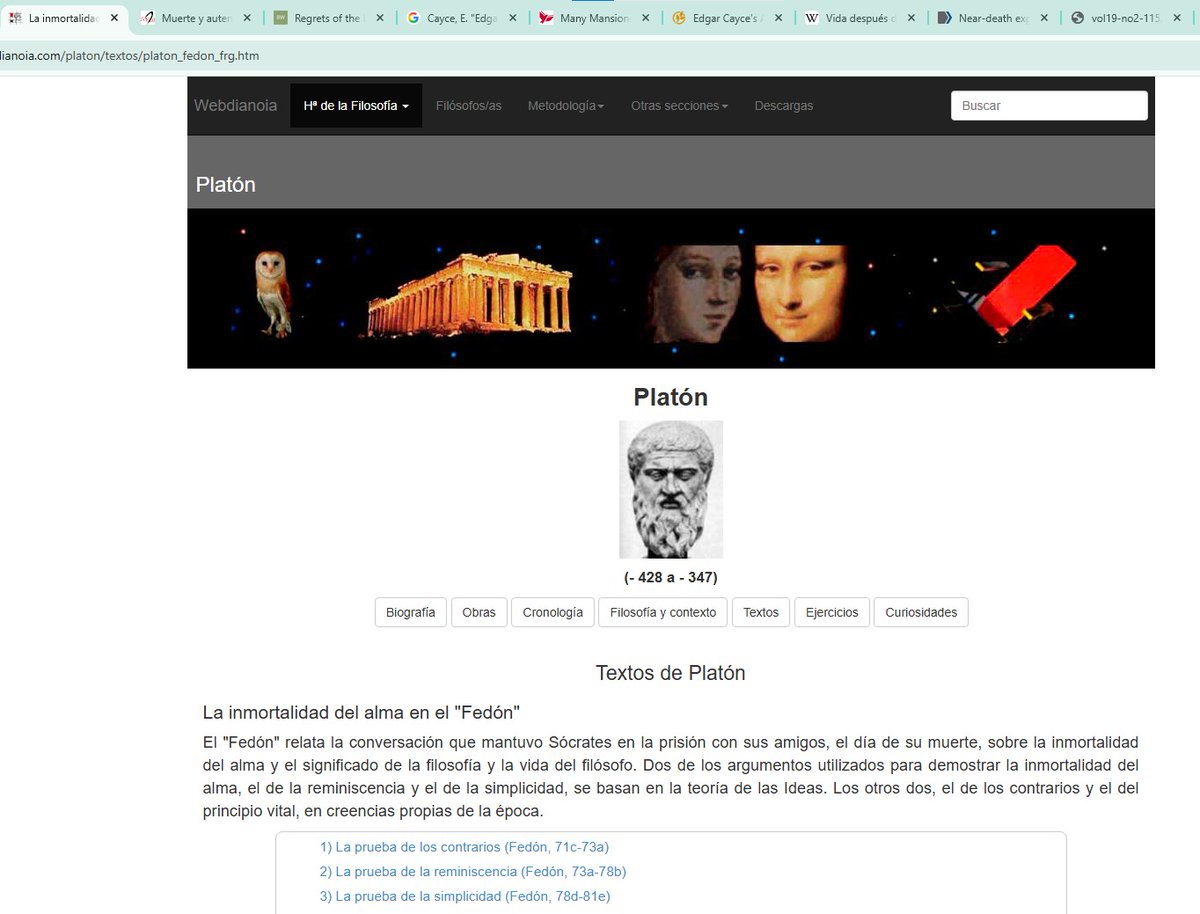Close the 'La inmortalidad' browser tab
The width and height of the screenshot is (1200, 914).
point(114,18)
